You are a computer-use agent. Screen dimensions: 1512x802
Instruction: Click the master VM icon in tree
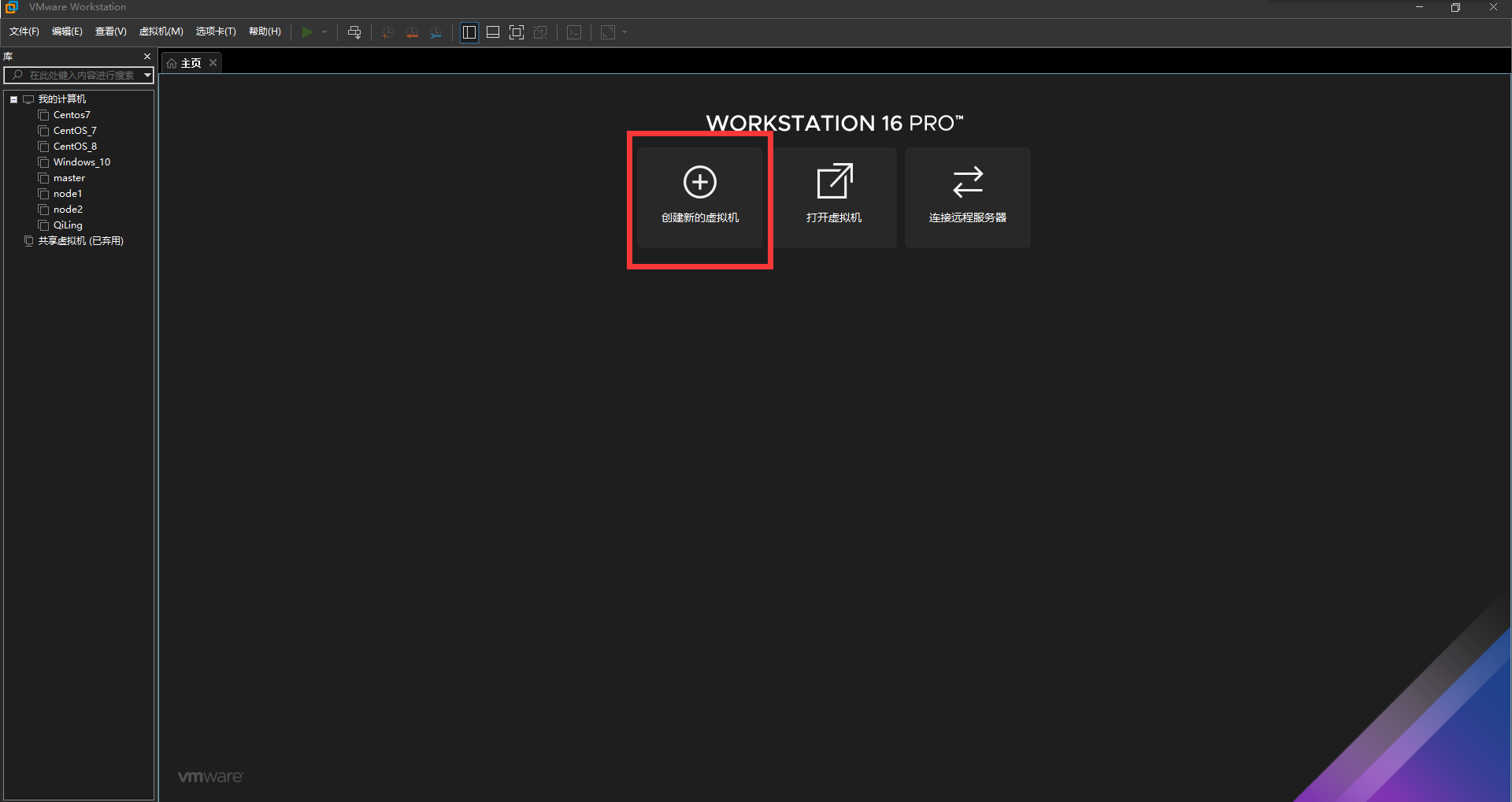click(43, 178)
